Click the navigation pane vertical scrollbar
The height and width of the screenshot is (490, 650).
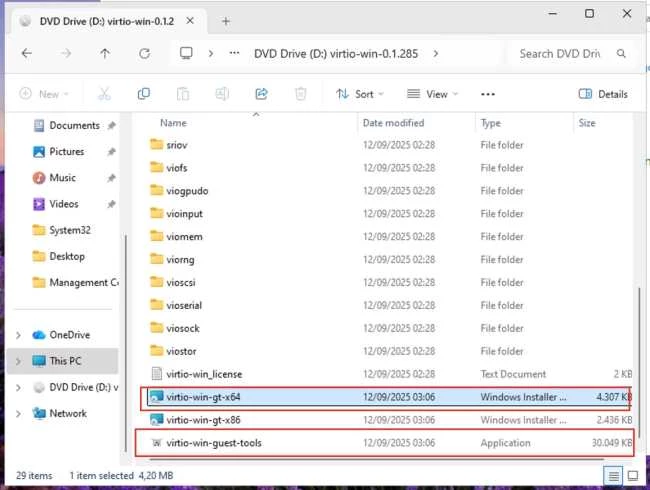point(125,343)
